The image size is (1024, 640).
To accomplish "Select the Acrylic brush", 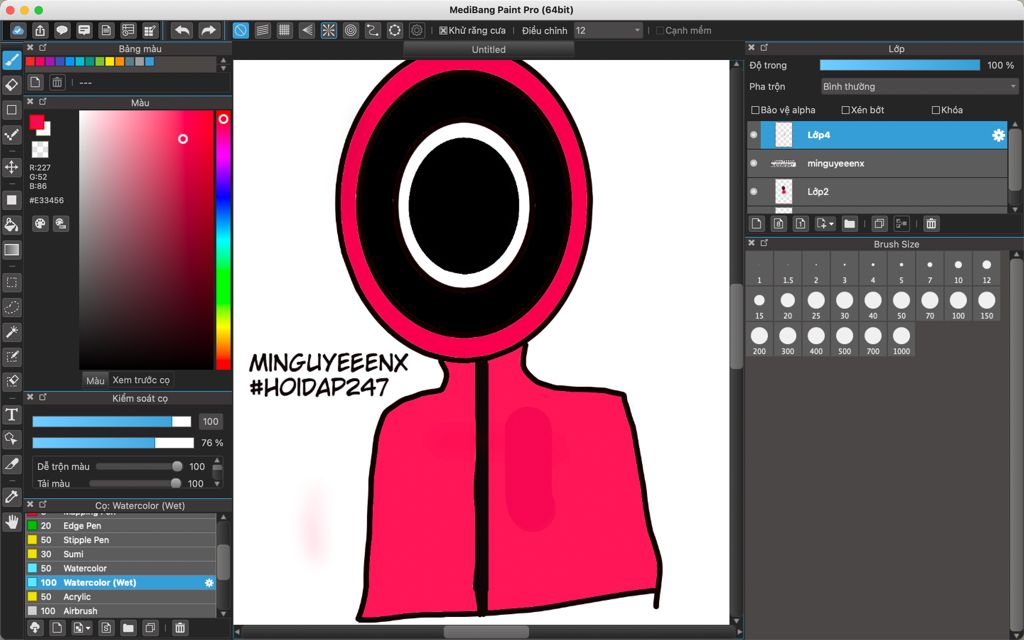I will coord(121,597).
